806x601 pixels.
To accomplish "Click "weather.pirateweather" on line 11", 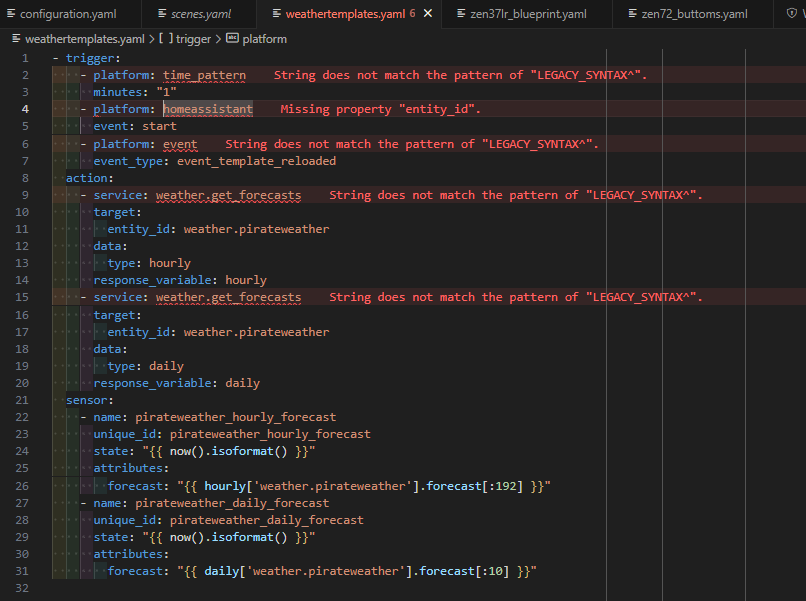I will [257, 229].
